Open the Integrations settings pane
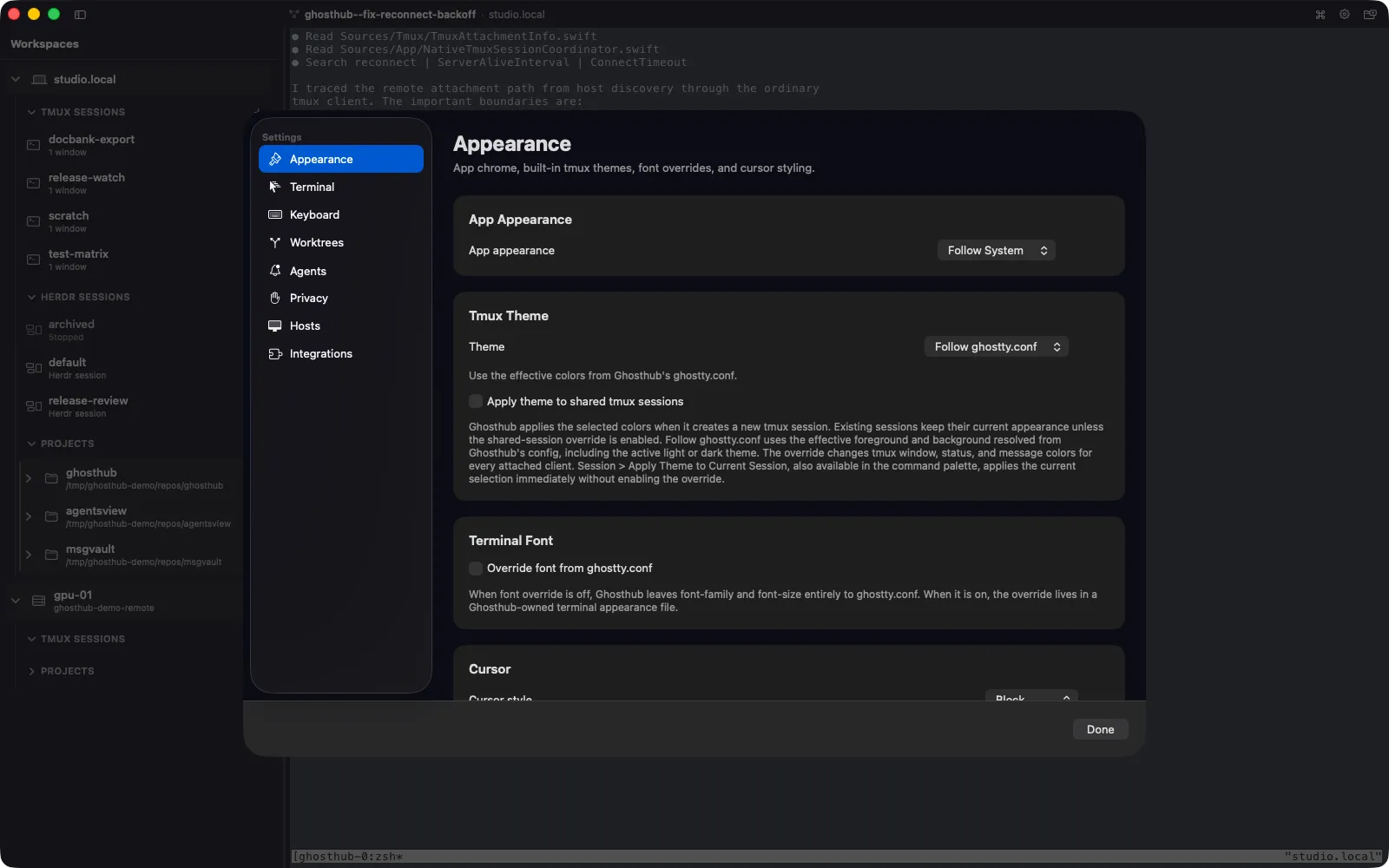1389x868 pixels. [x=341, y=353]
